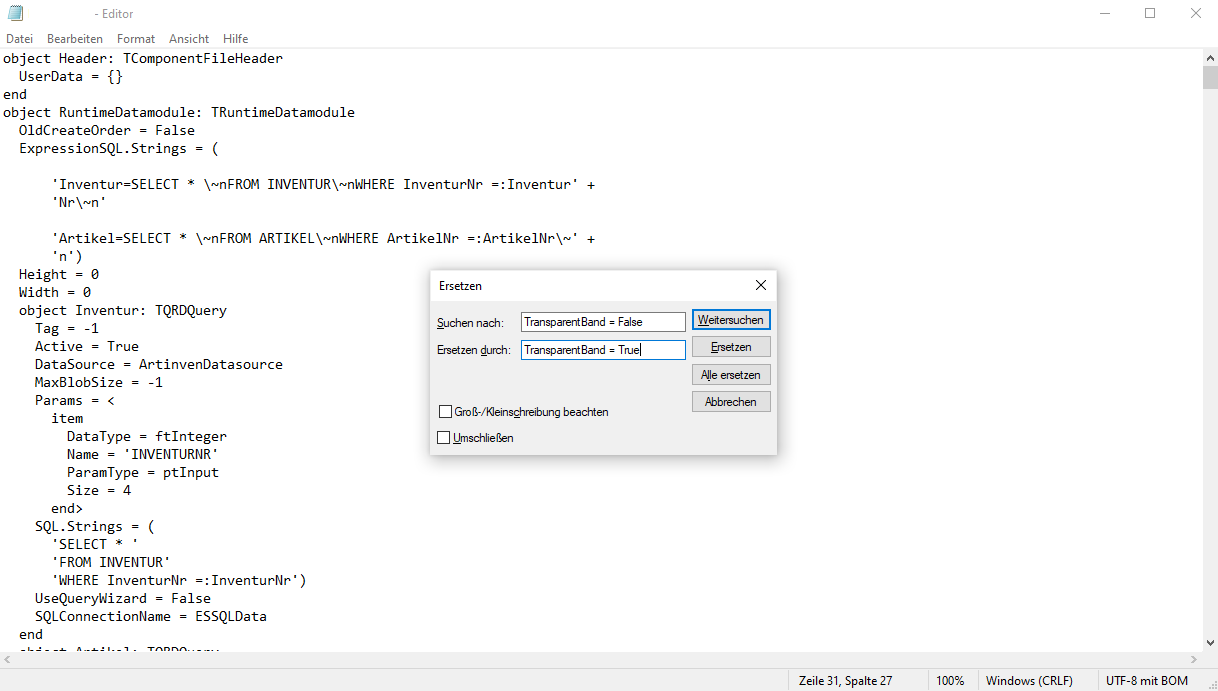Click horizontal scrollbar right arrow
1218x691 pixels.
point(1192,660)
